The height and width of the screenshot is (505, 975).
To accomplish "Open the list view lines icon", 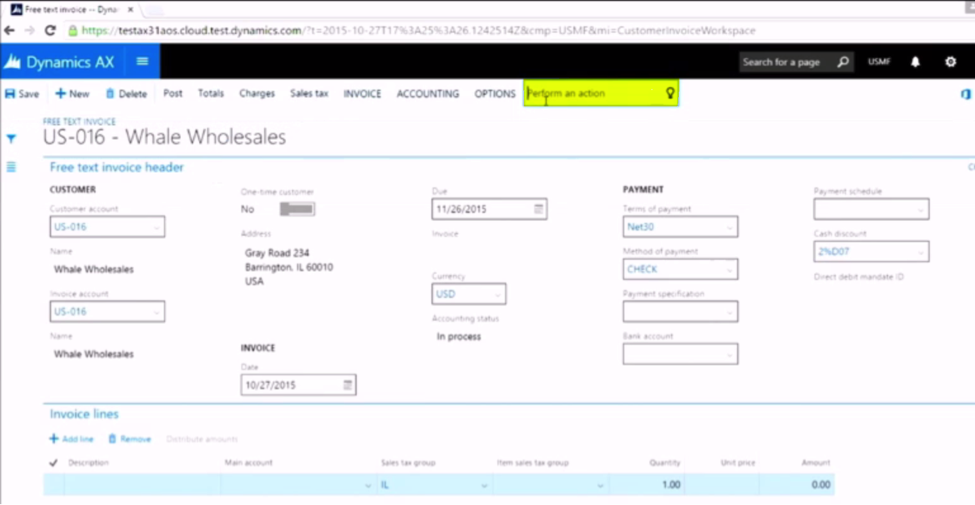I will (11, 167).
